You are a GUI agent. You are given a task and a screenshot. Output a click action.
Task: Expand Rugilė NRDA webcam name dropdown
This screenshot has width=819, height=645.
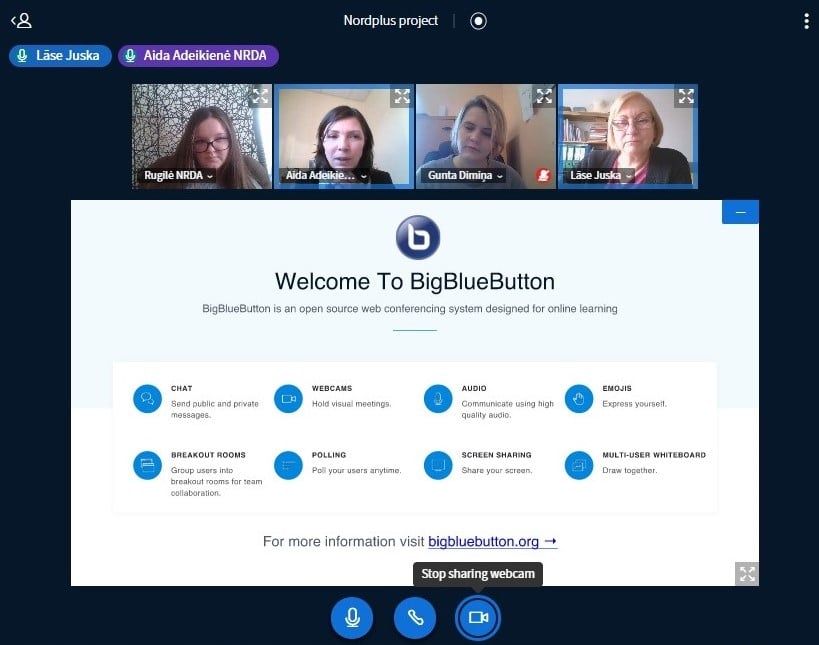point(178,176)
